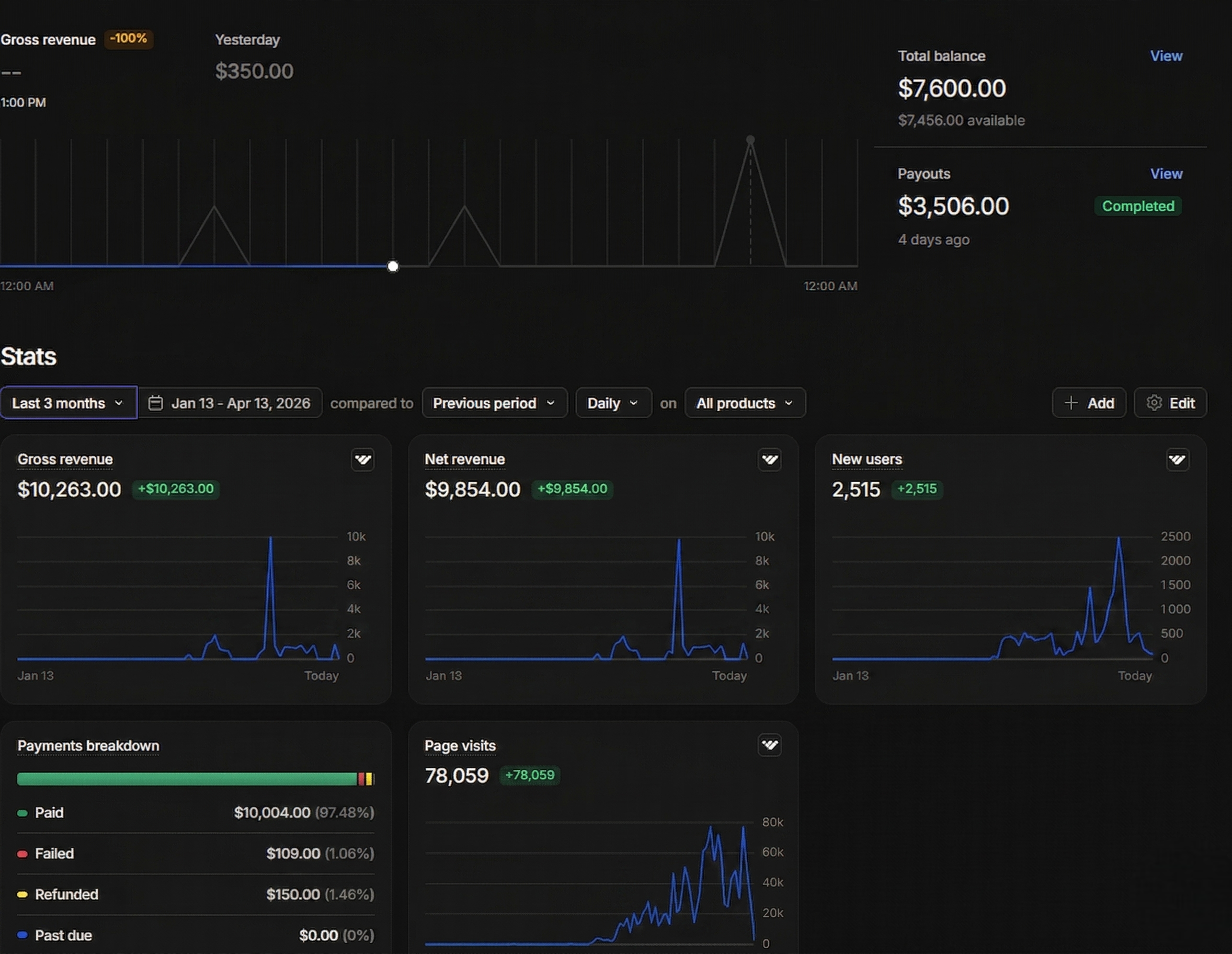
Task: Click the Page visits card title
Action: (x=460, y=745)
